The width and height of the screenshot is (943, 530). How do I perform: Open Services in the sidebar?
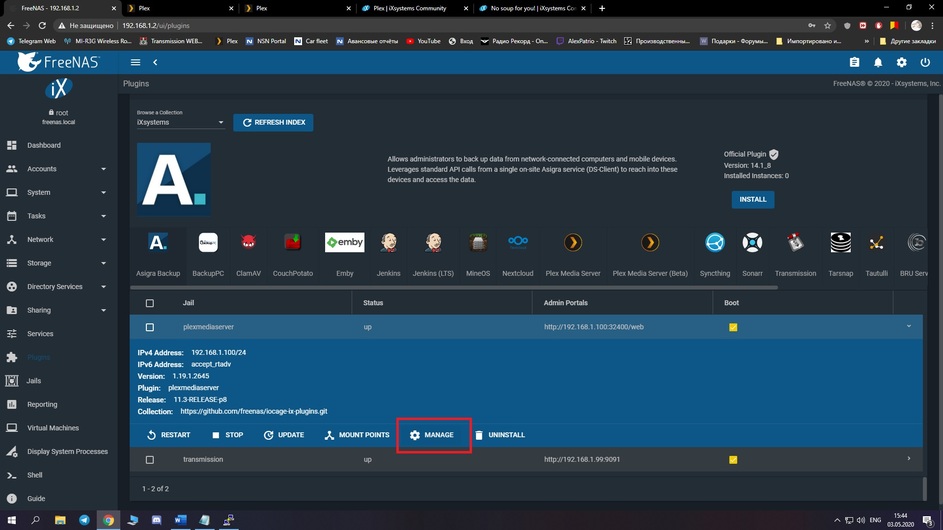click(58, 333)
